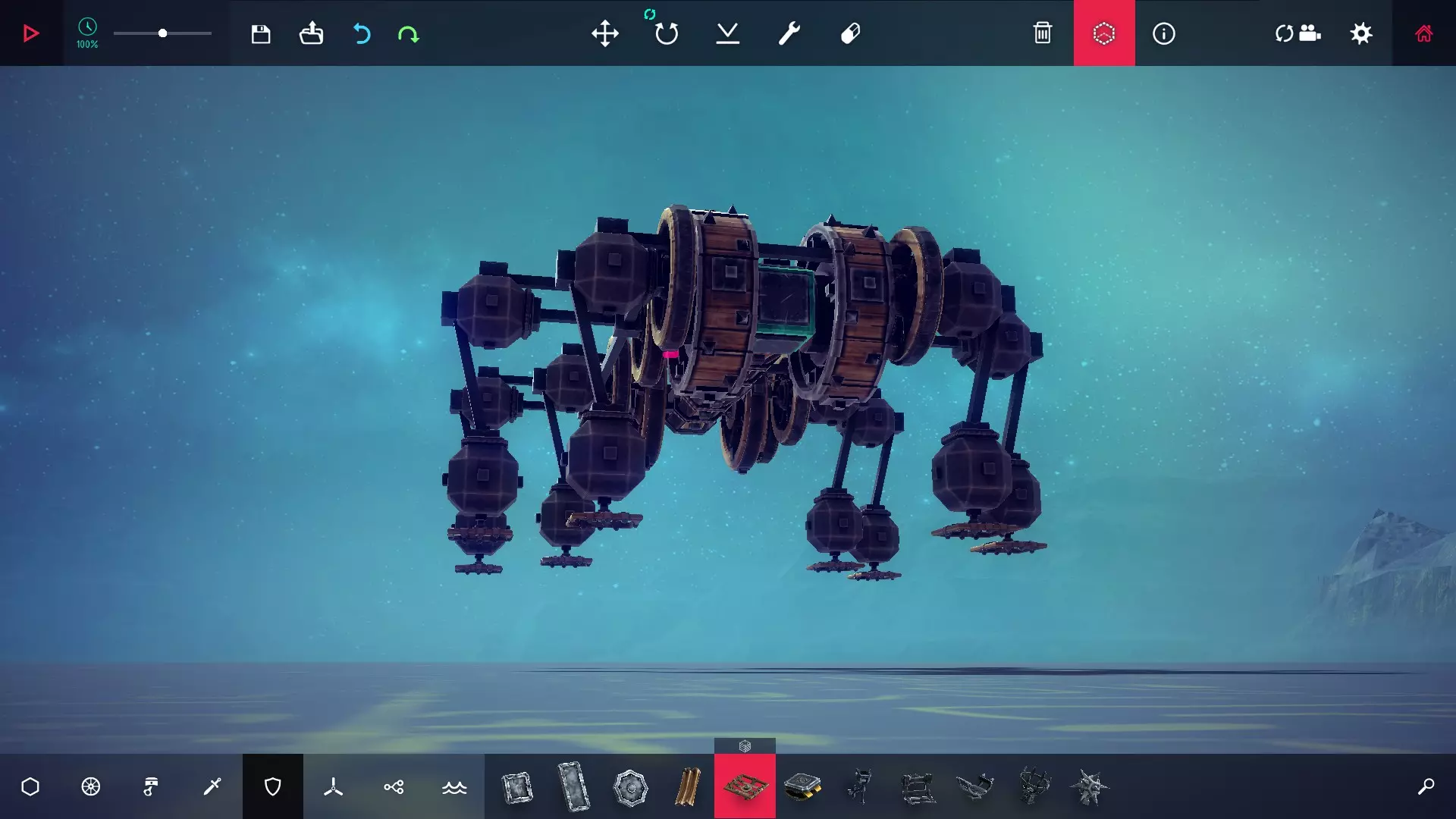
Task: Toggle the machine info panel
Action: pos(1163,33)
